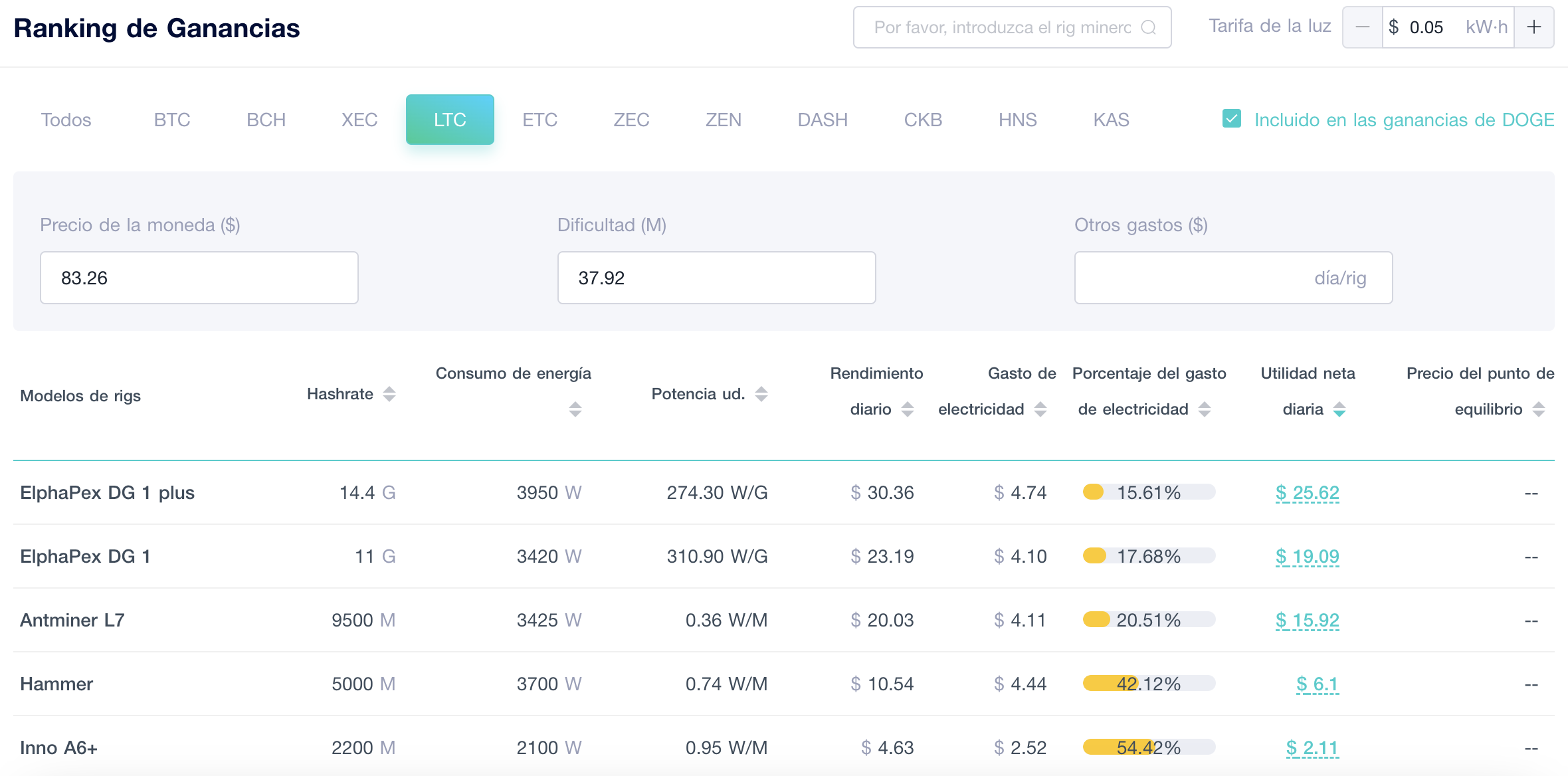Viewport: 1568px width, 776px height.
Task: Click the Otros gastos día/rig field
Action: (x=1233, y=278)
